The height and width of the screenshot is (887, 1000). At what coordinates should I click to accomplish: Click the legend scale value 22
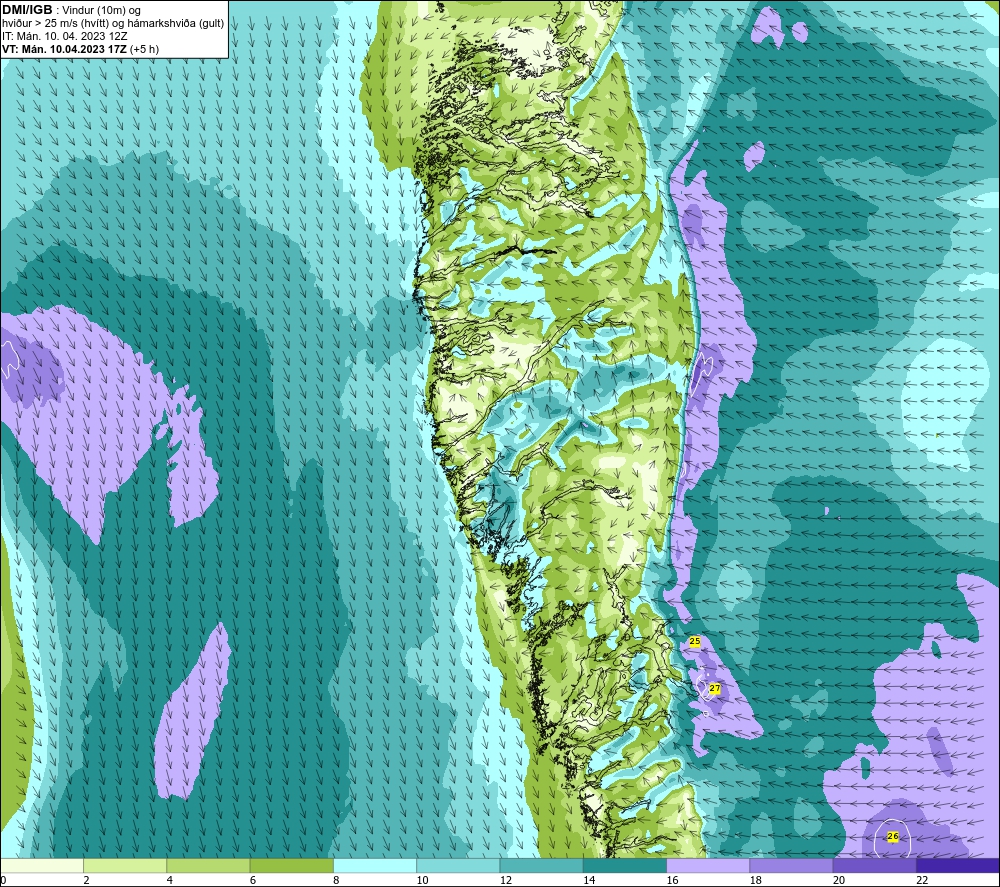[x=922, y=880]
